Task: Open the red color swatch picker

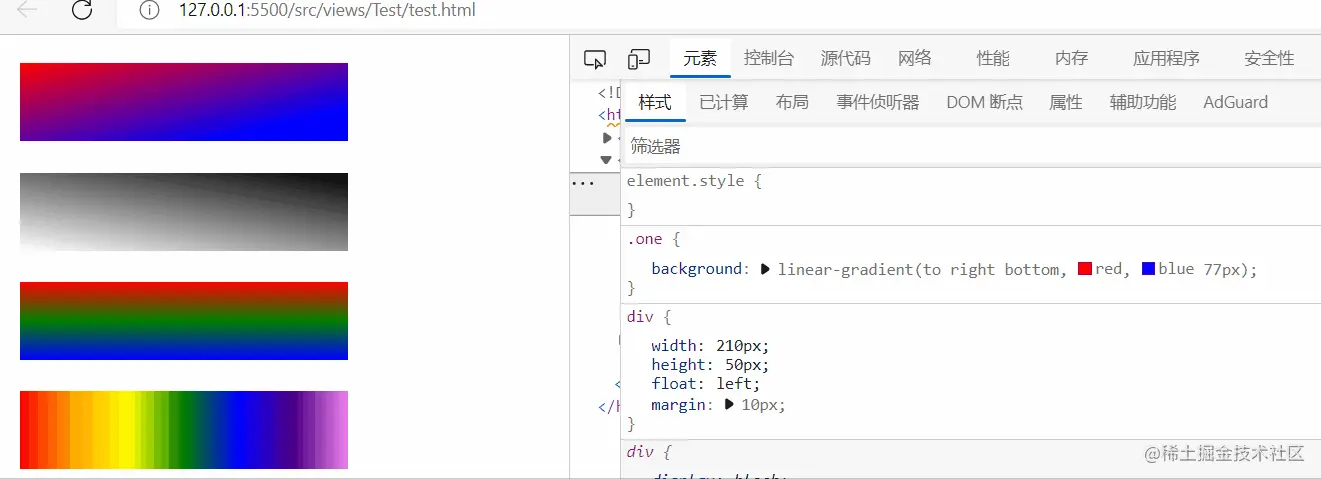Action: point(1085,269)
